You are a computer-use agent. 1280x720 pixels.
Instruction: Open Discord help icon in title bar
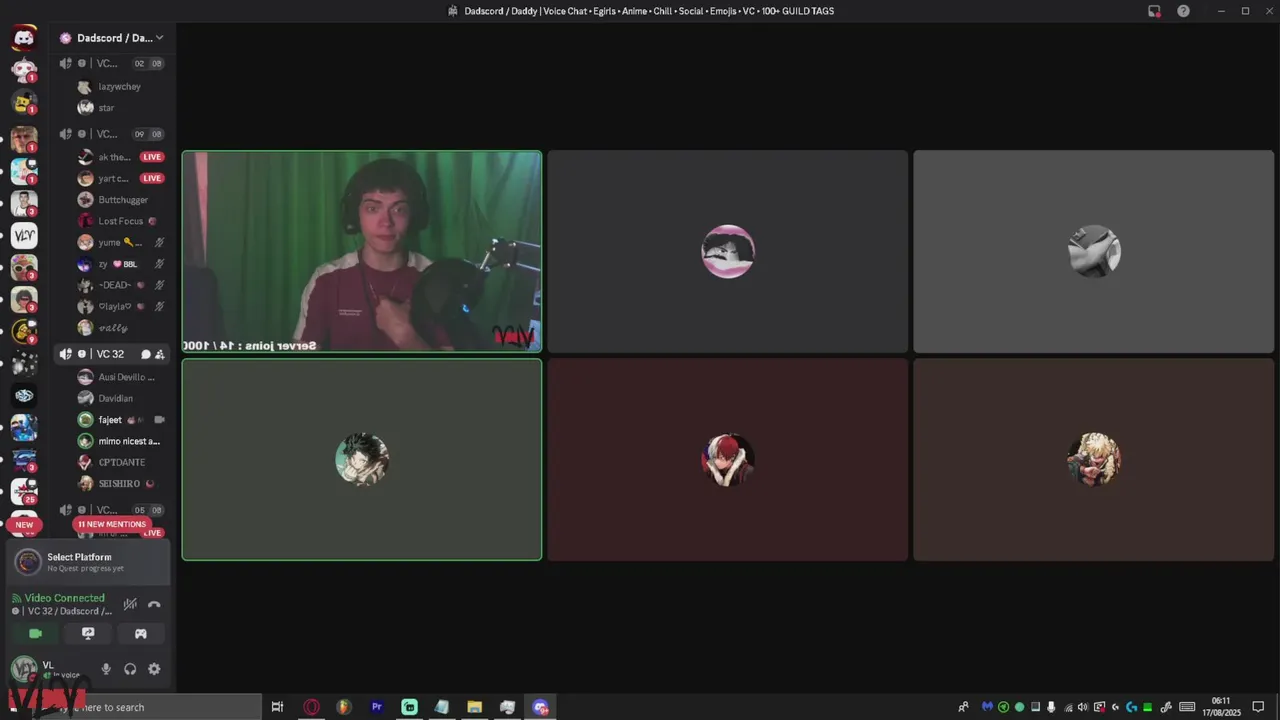1184,11
